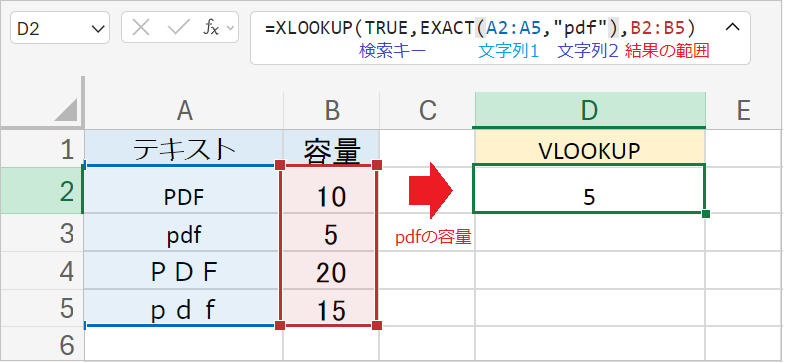The image size is (785, 363).
Task: Select row 3 header
Action: click(x=42, y=233)
